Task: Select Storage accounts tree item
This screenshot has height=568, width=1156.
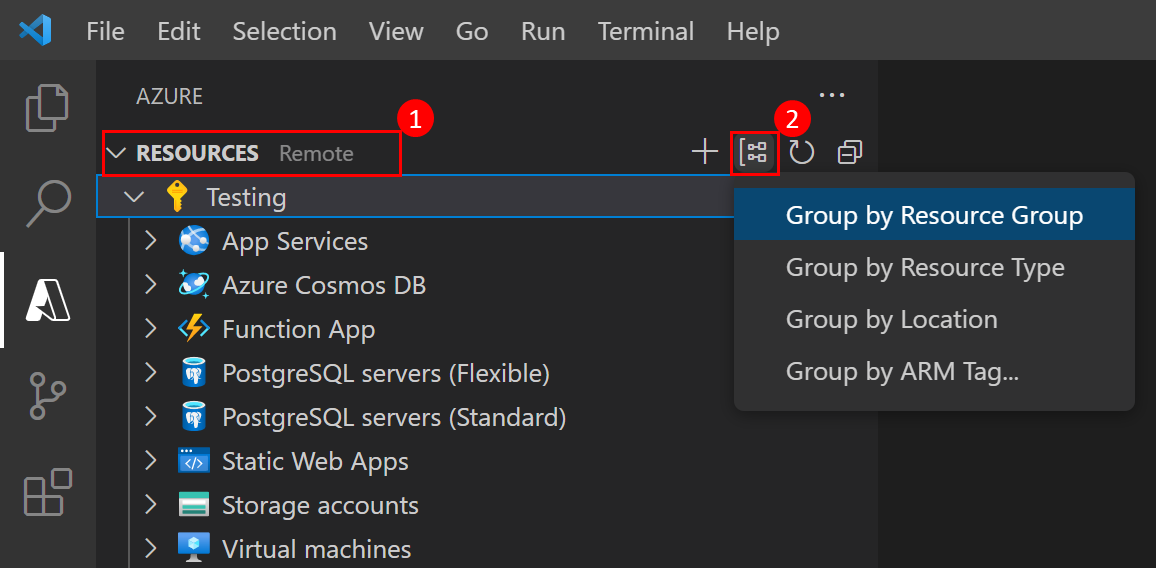Action: coord(319,505)
